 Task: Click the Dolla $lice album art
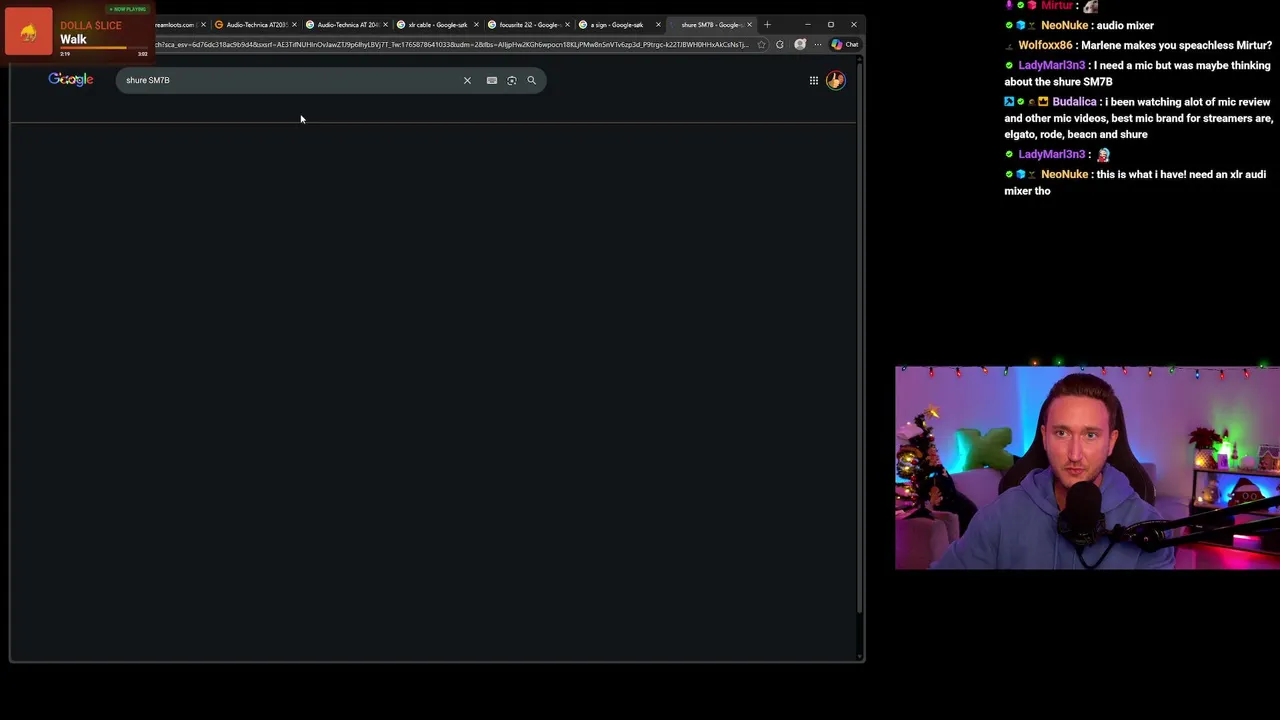(x=29, y=31)
